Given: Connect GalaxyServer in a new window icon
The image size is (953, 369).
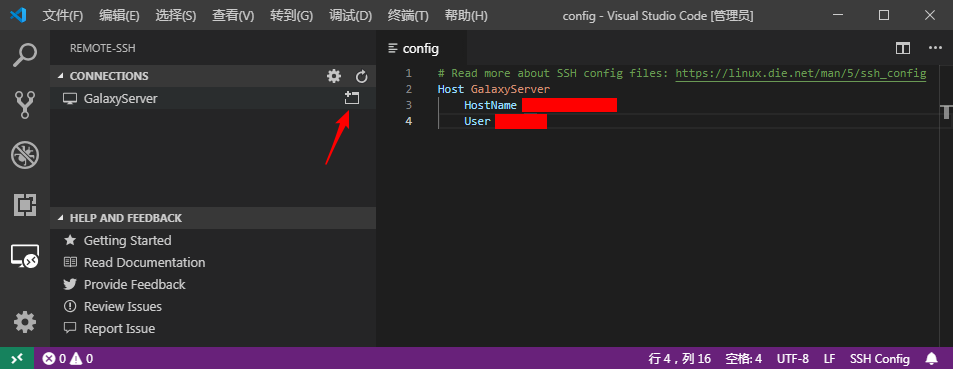Looking at the screenshot, I should click(x=352, y=98).
